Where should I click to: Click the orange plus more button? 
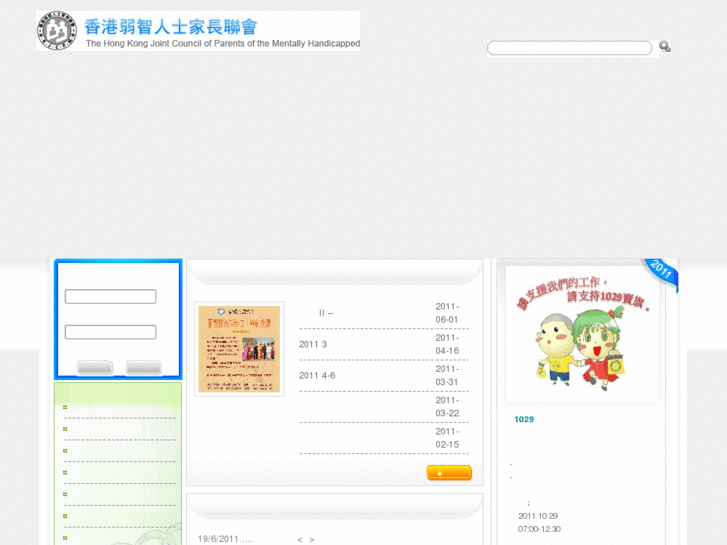click(449, 473)
